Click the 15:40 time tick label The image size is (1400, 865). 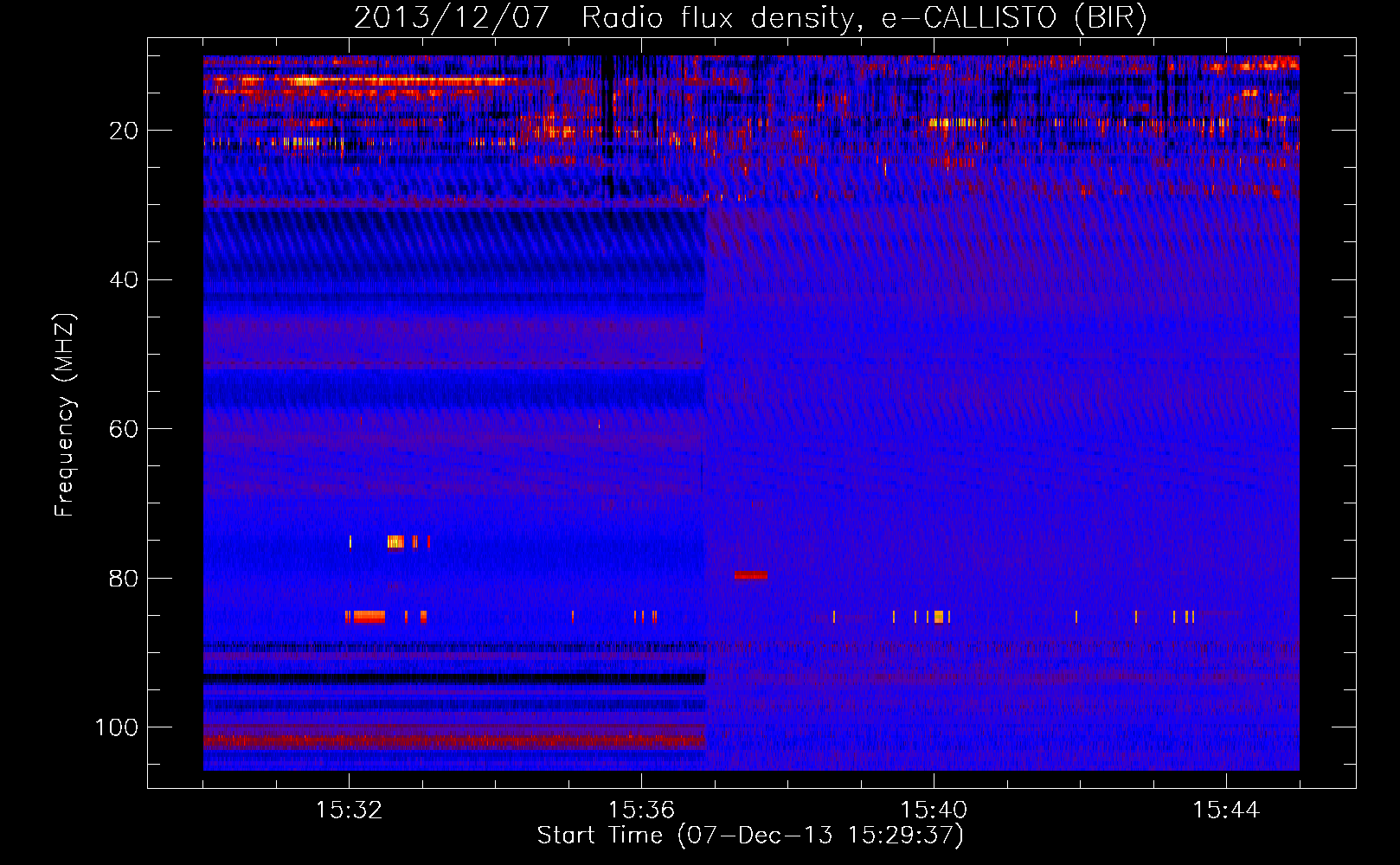coord(934,811)
